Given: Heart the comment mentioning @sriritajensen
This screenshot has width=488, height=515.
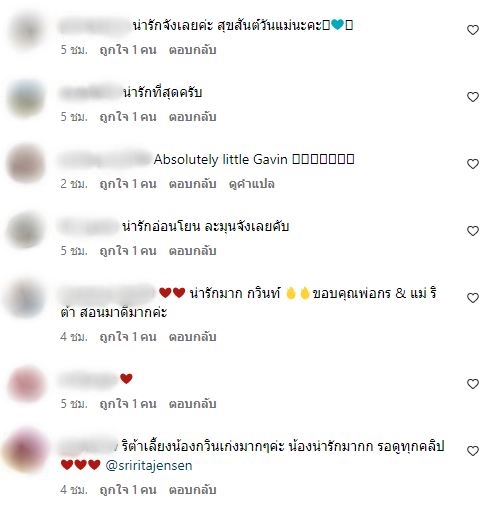Looking at the screenshot, I should 472,451.
